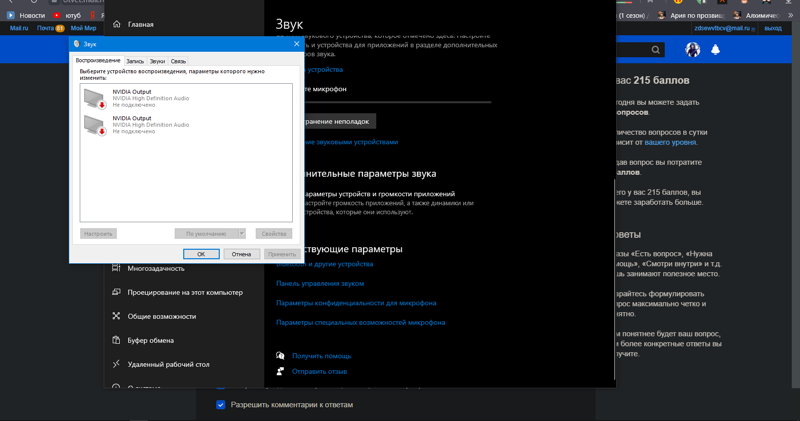Click the Свойства button
800x421 pixels.
point(274,233)
